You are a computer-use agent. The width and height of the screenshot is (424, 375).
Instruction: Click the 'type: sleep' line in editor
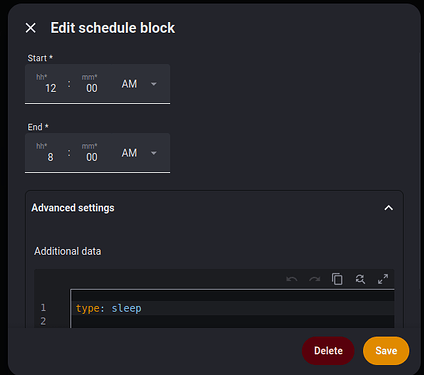tap(109, 308)
